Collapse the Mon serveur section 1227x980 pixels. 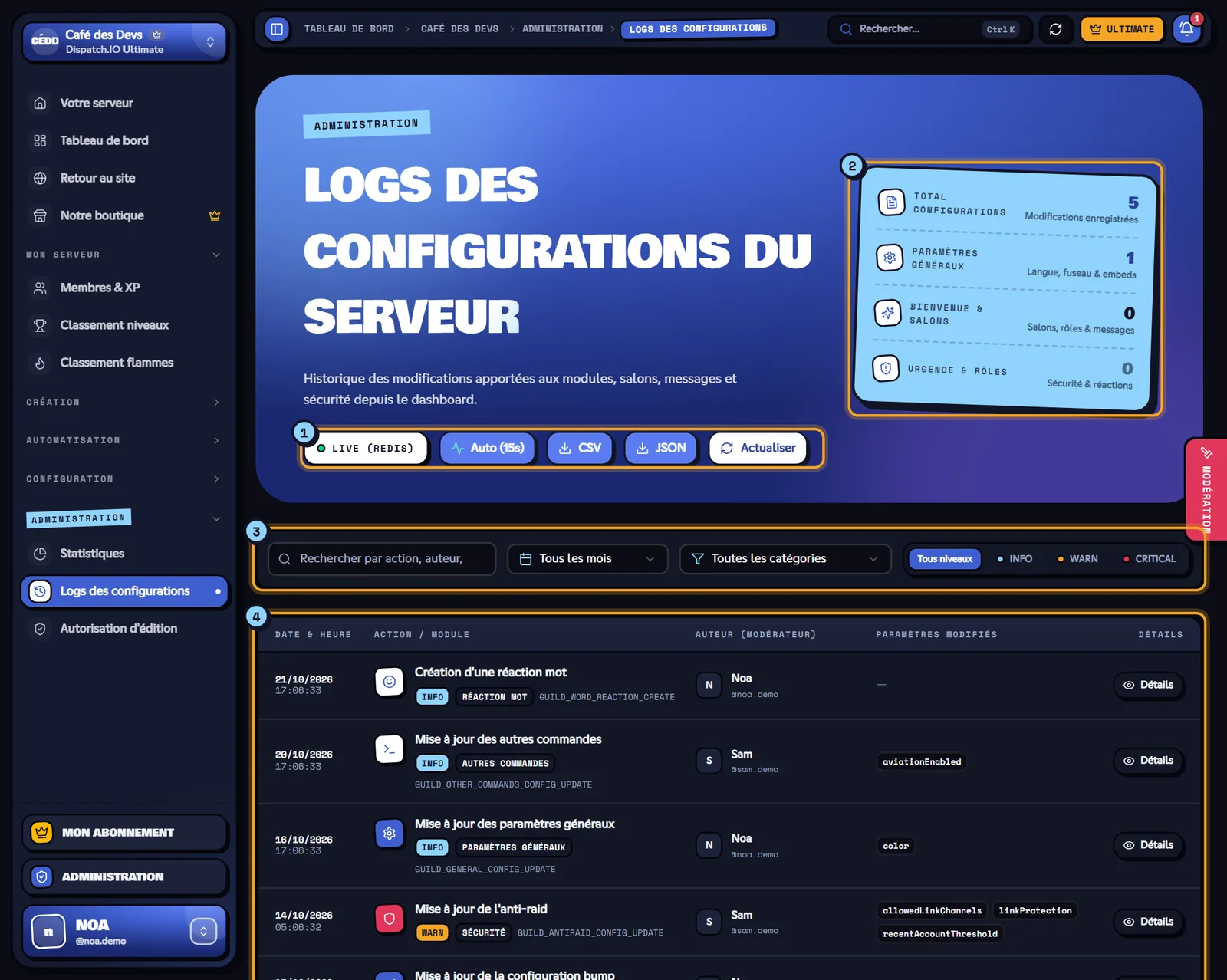124,255
